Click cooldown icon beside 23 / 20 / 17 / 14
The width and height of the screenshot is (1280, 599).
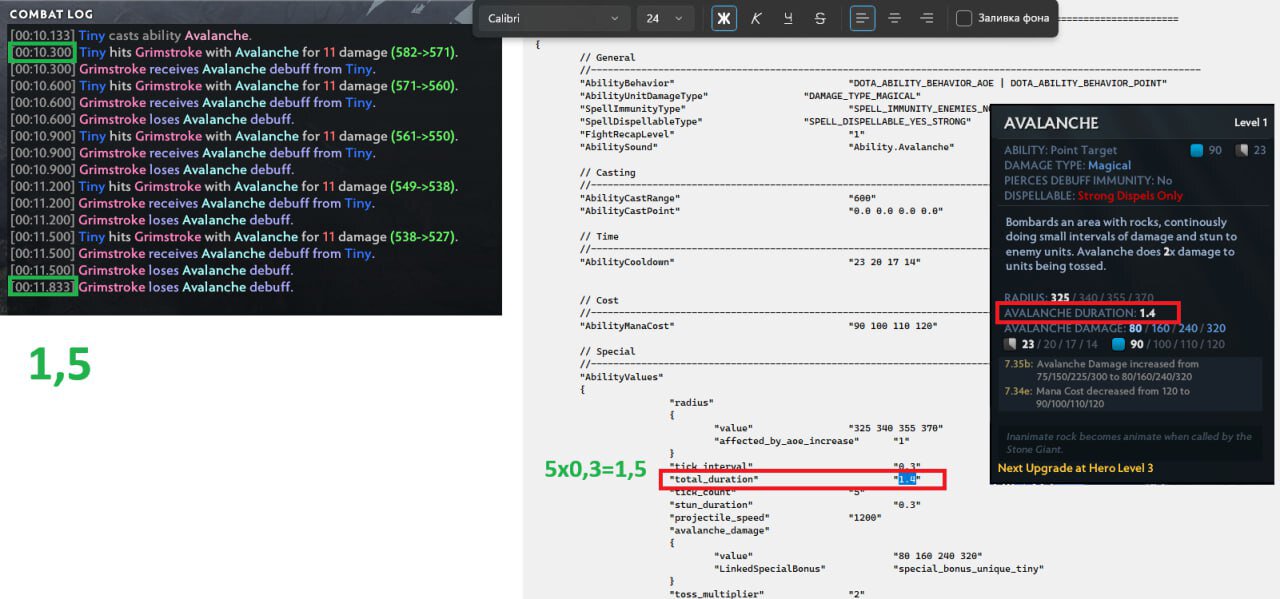1011,345
